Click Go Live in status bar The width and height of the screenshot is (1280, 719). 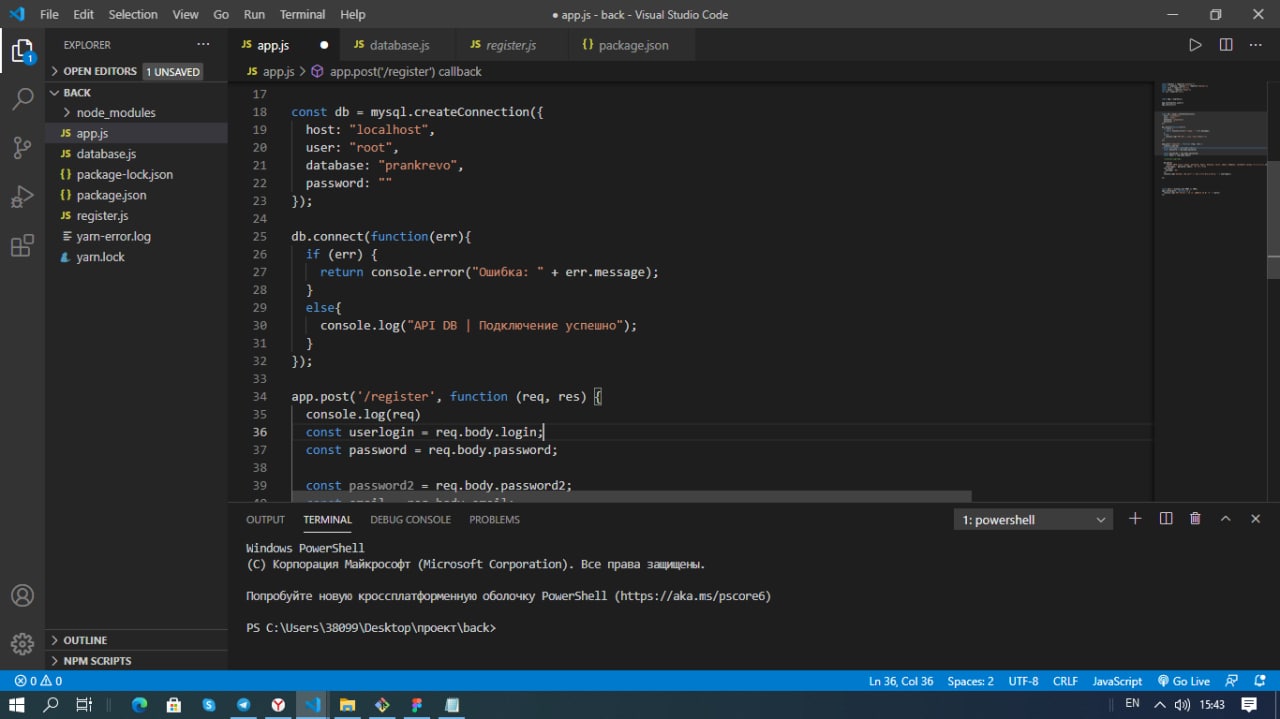pyautogui.click(x=1183, y=681)
